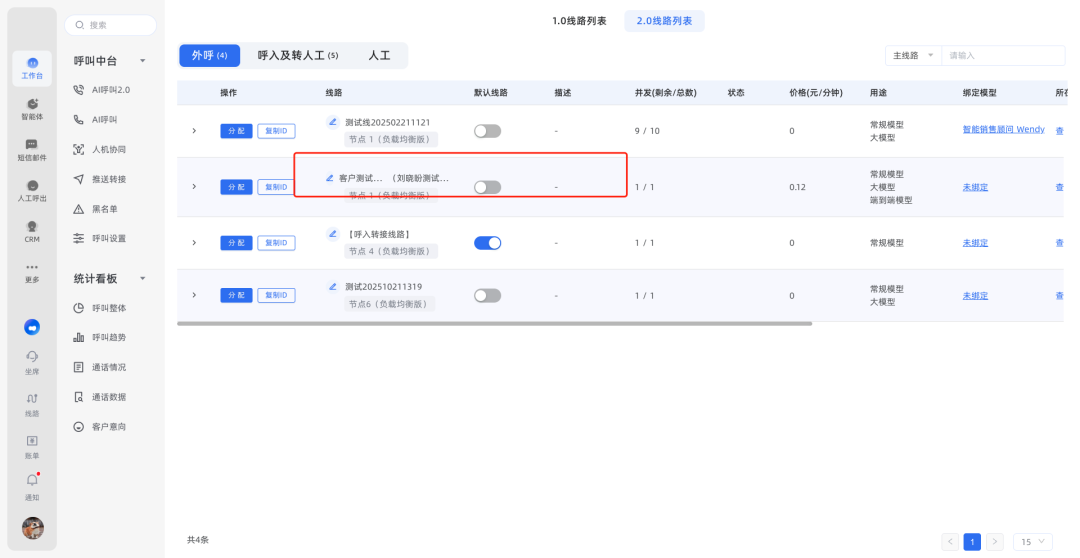Screen dimensions: 1080x558
Task: Switch to the 1.0线路列表 tab
Action: tap(579, 21)
